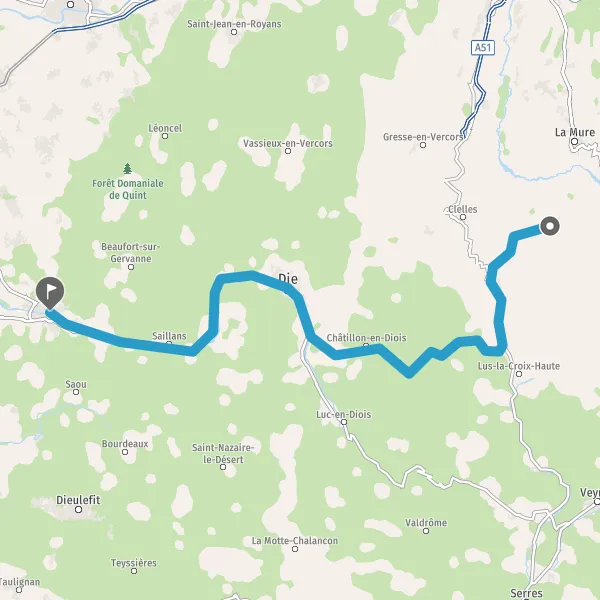This screenshot has width=600, height=600.
Task: Click the Gresse-en-Vercors label
Action: click(423, 137)
